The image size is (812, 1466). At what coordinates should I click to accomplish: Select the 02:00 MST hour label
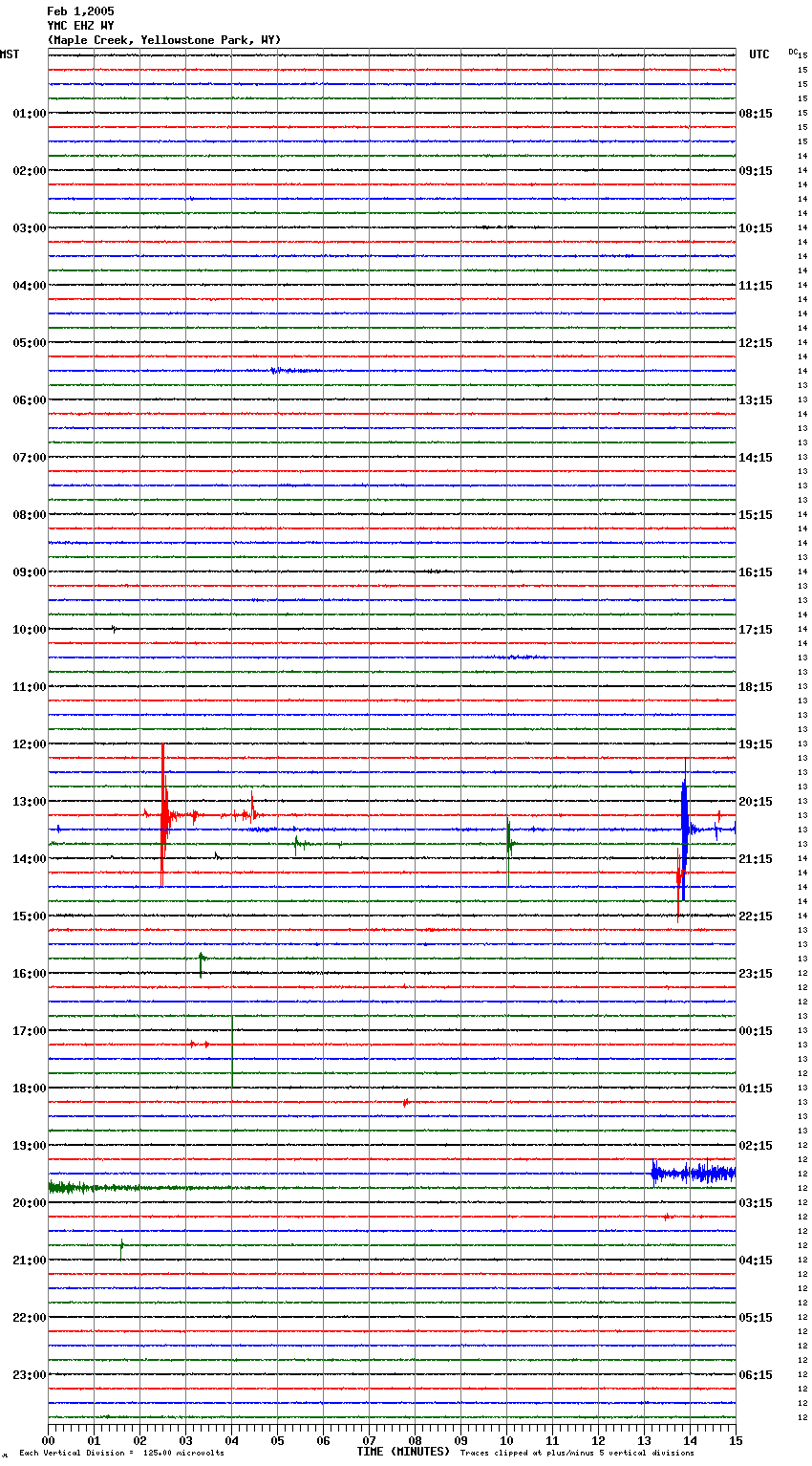(30, 171)
